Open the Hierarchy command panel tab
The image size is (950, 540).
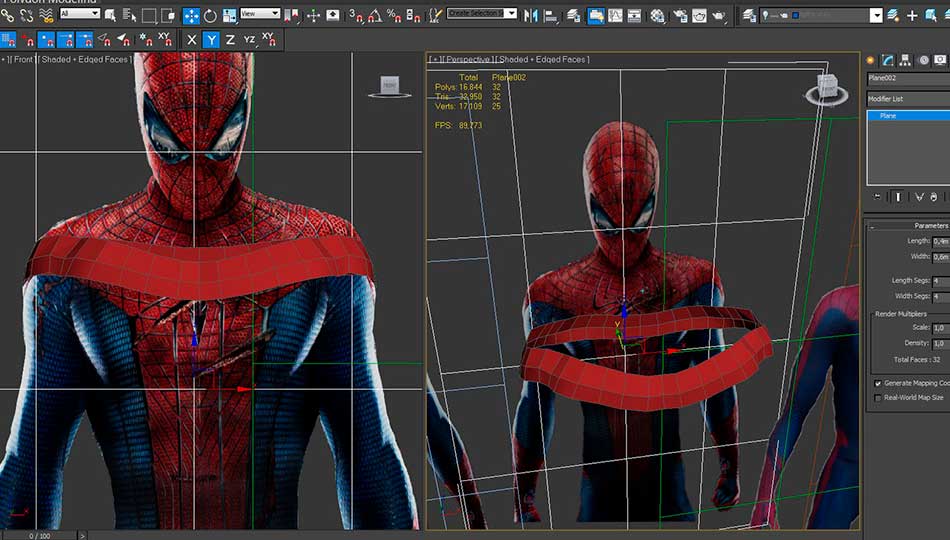point(905,61)
